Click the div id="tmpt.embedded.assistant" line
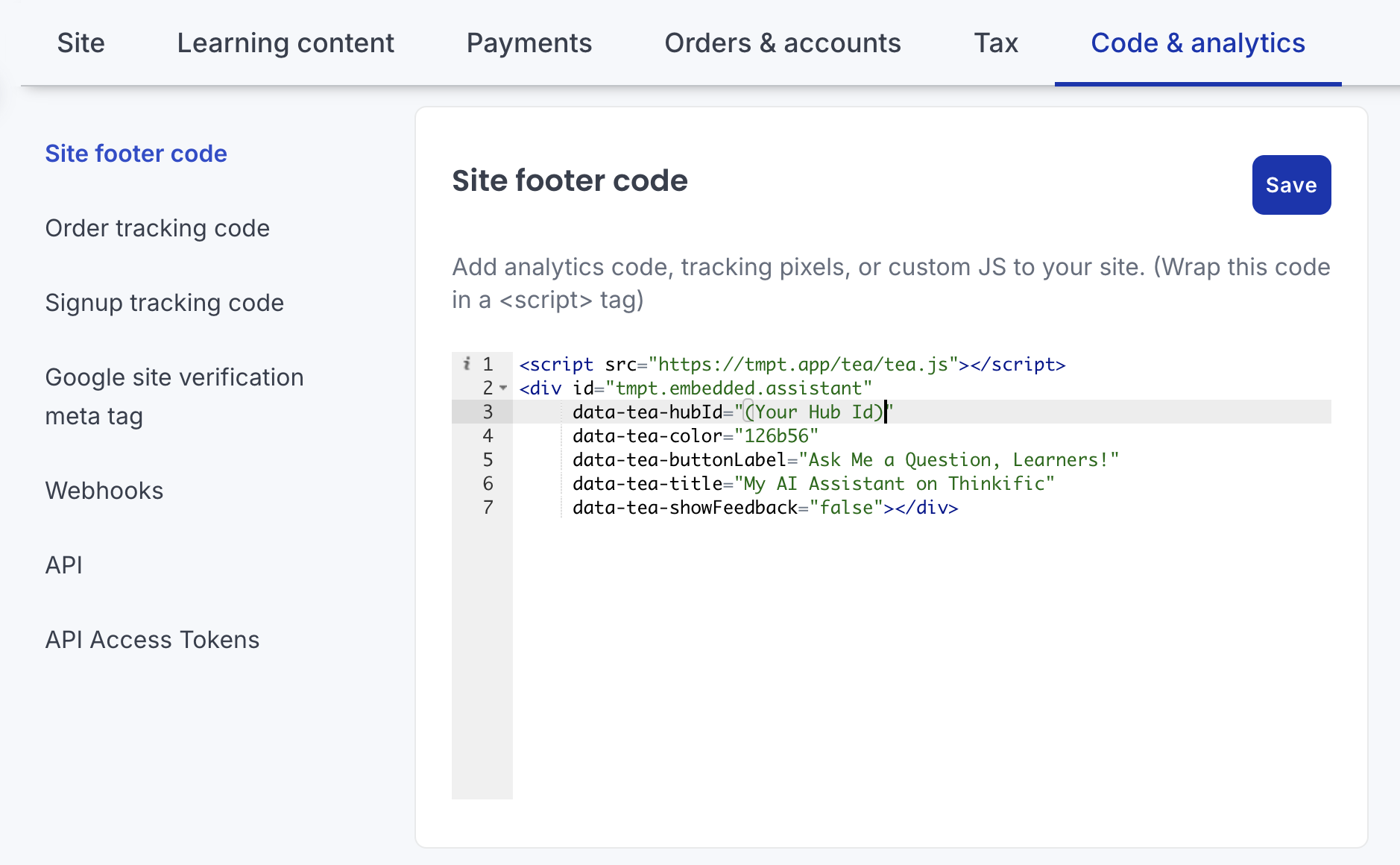The width and height of the screenshot is (1400, 865). (x=695, y=389)
